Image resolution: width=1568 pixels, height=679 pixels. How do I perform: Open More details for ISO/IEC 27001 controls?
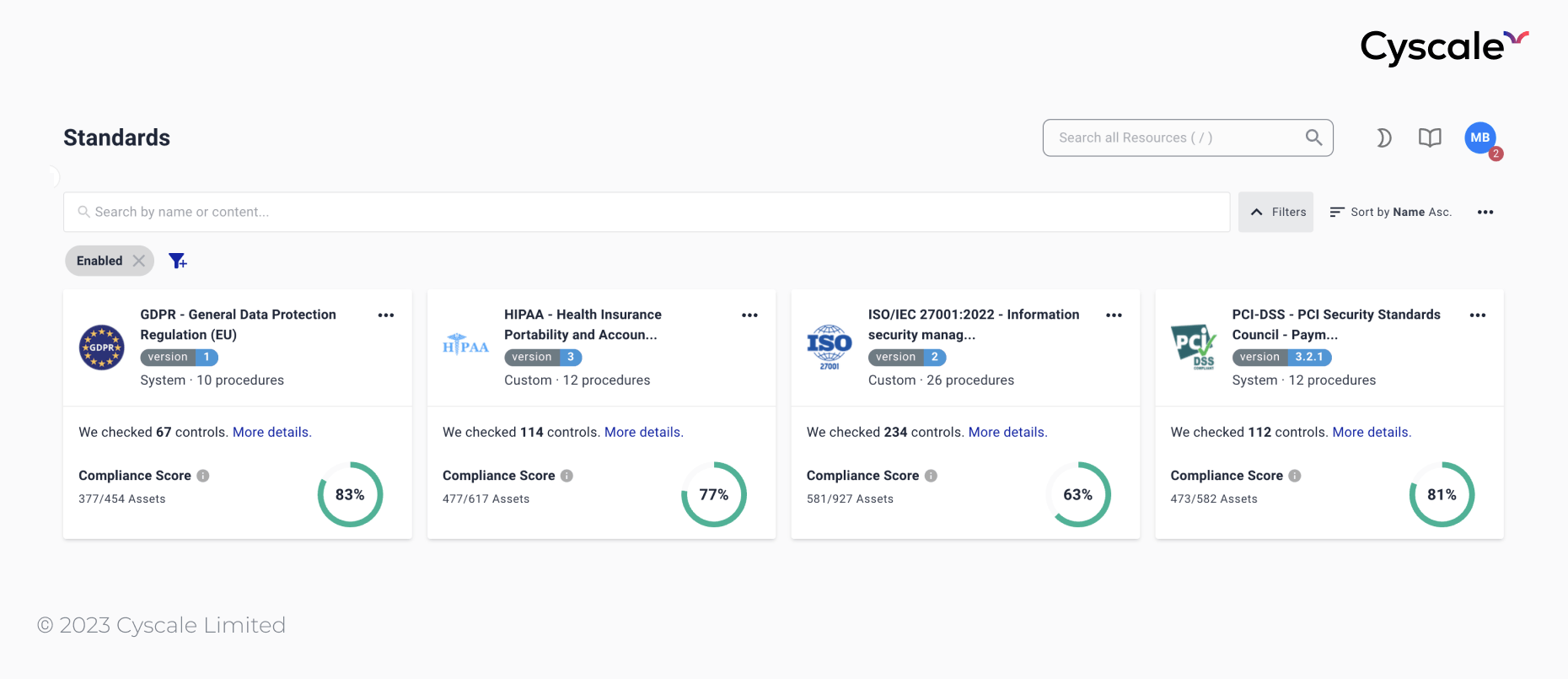click(x=1008, y=432)
